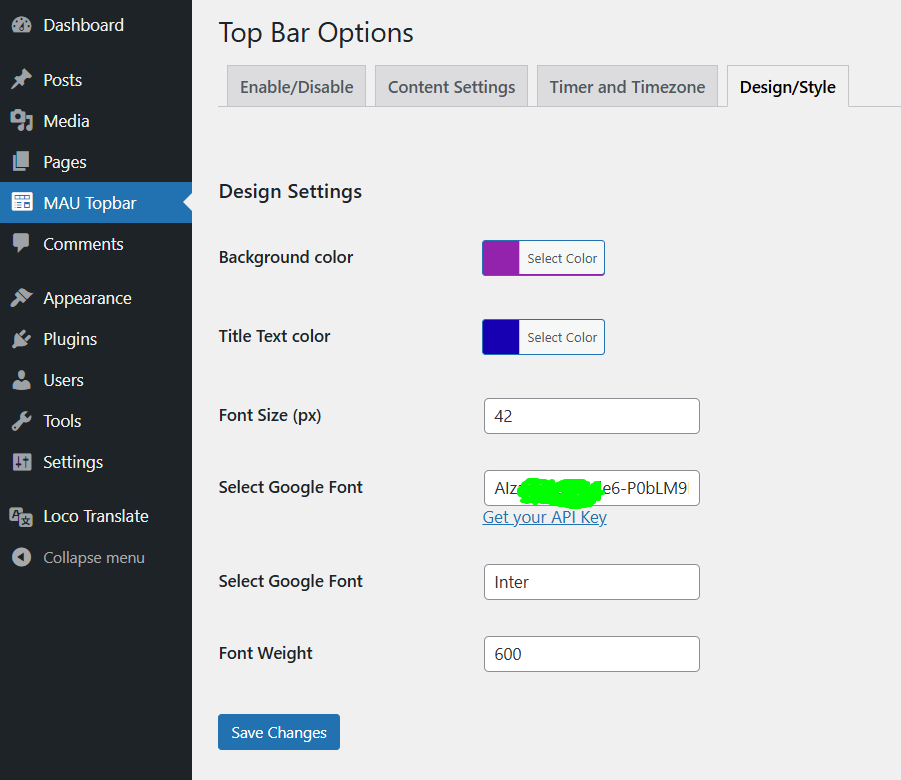
Task: Select MAU Topbar menu item
Action: pos(96,202)
